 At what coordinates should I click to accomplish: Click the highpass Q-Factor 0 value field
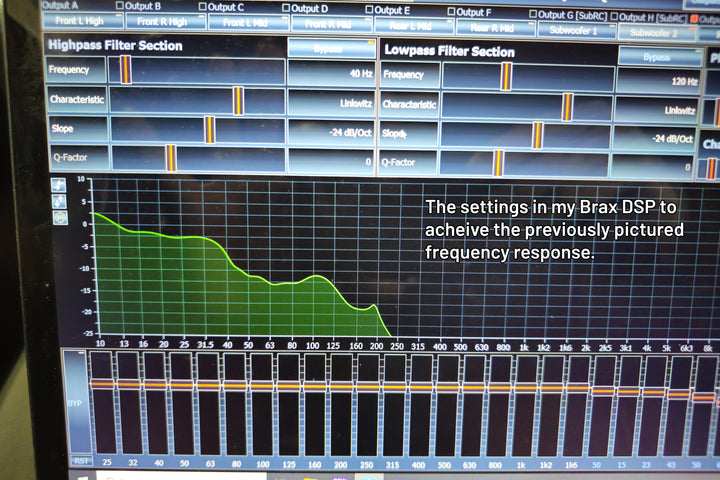pyautogui.click(x=333, y=161)
